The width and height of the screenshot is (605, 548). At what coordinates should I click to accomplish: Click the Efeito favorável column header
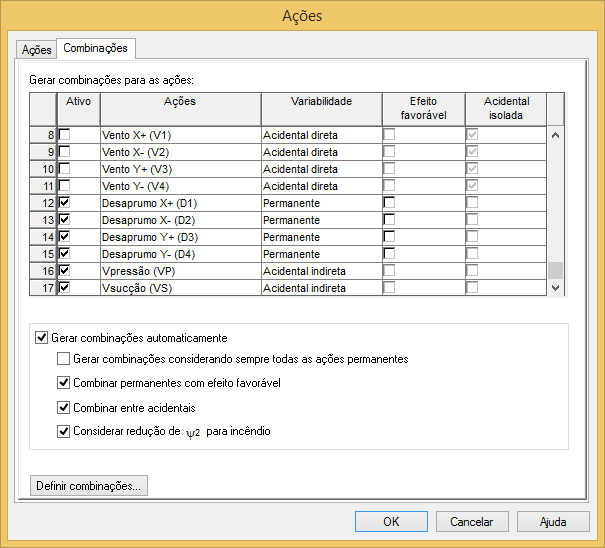pos(424,109)
